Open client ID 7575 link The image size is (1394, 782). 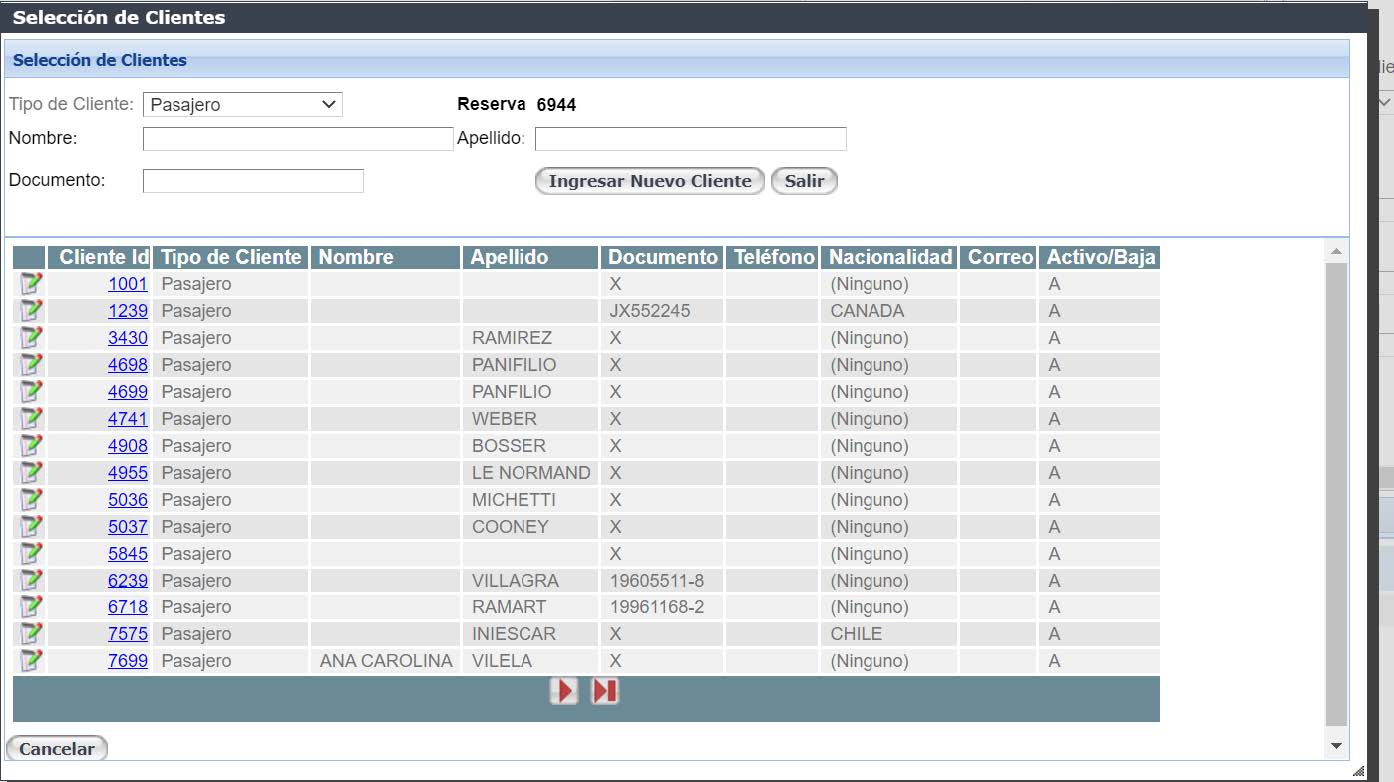[128, 634]
